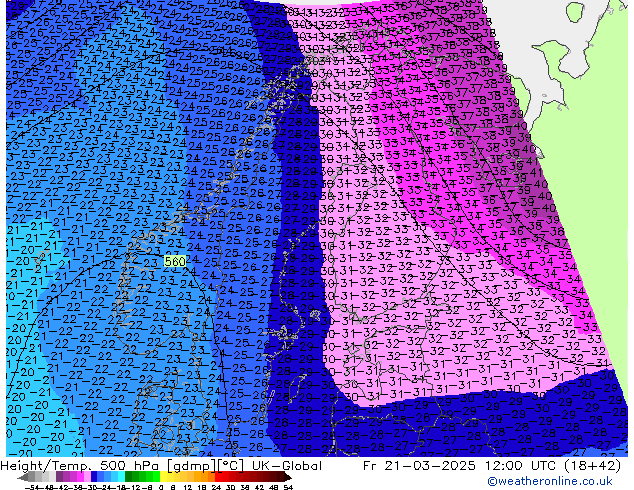Pick the bright red 24 legend color
This screenshot has height=490, width=634.
218,477
